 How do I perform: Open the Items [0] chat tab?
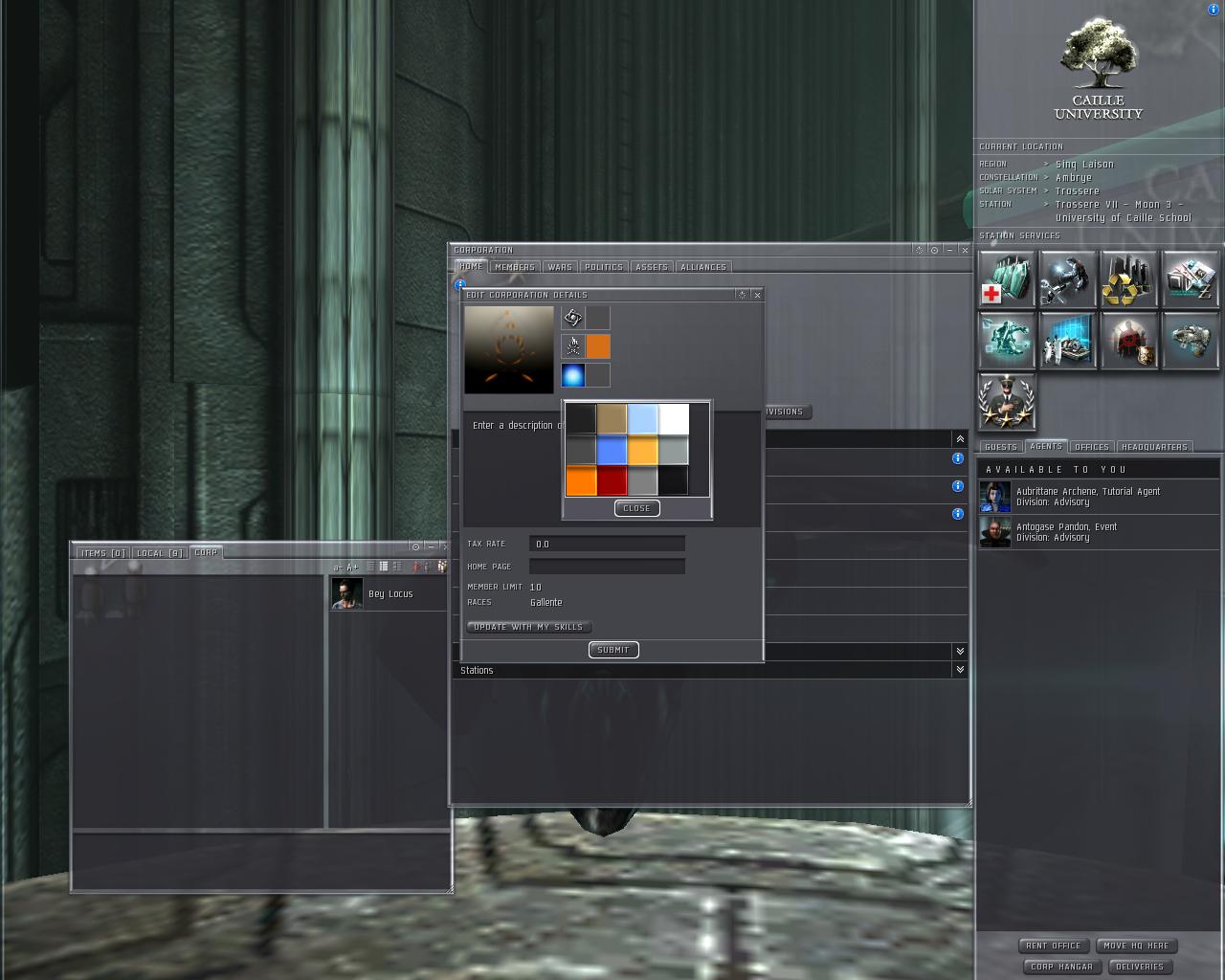coord(103,553)
